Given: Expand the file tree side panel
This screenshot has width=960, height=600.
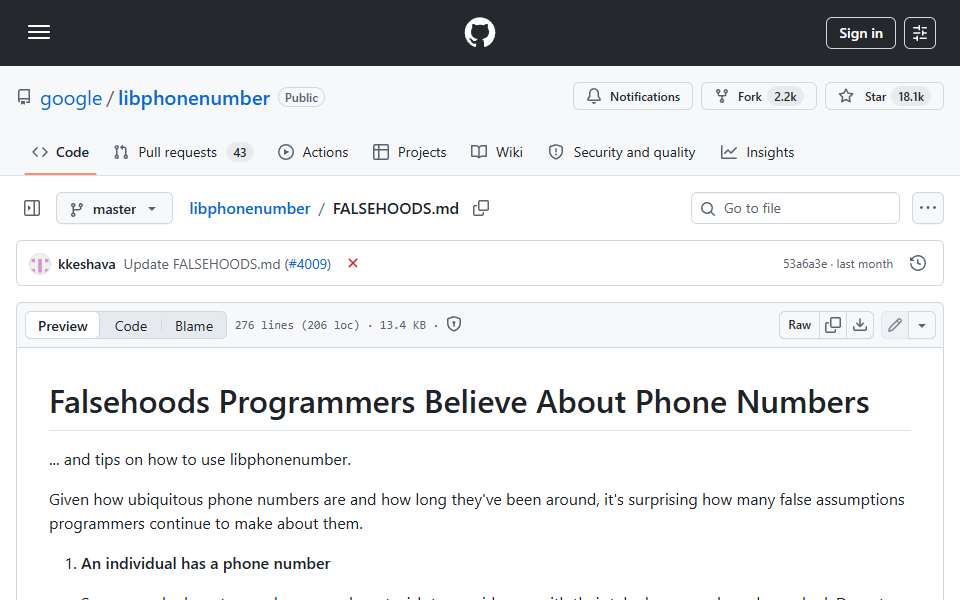Looking at the screenshot, I should (x=32, y=208).
